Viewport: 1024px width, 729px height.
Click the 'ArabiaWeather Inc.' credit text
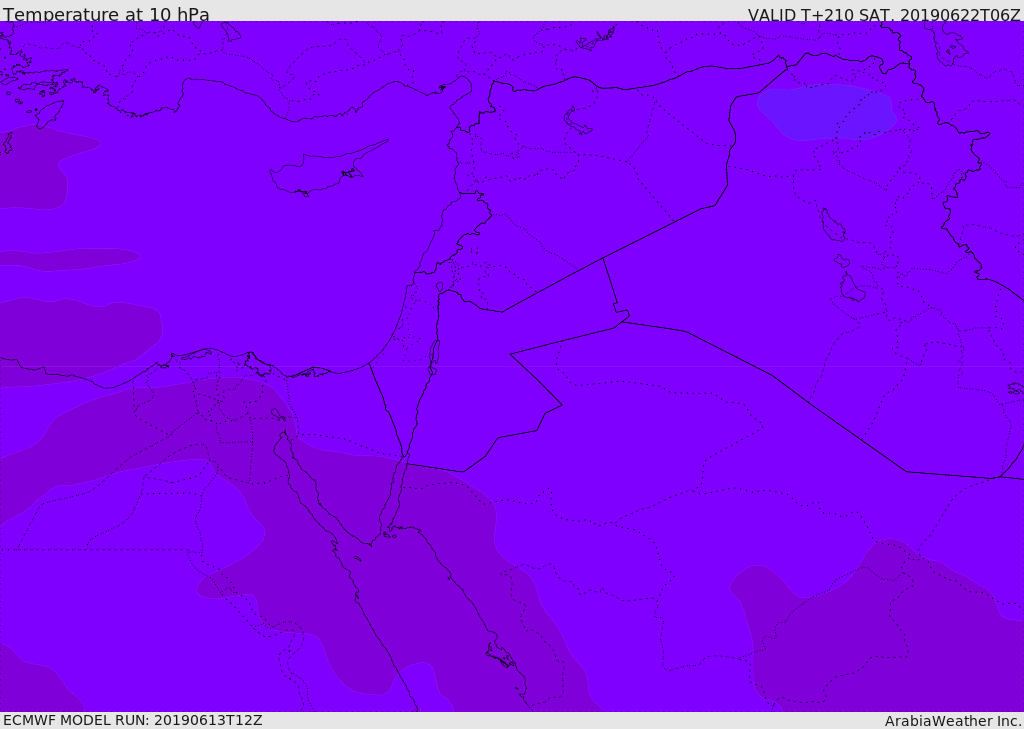[x=953, y=721]
